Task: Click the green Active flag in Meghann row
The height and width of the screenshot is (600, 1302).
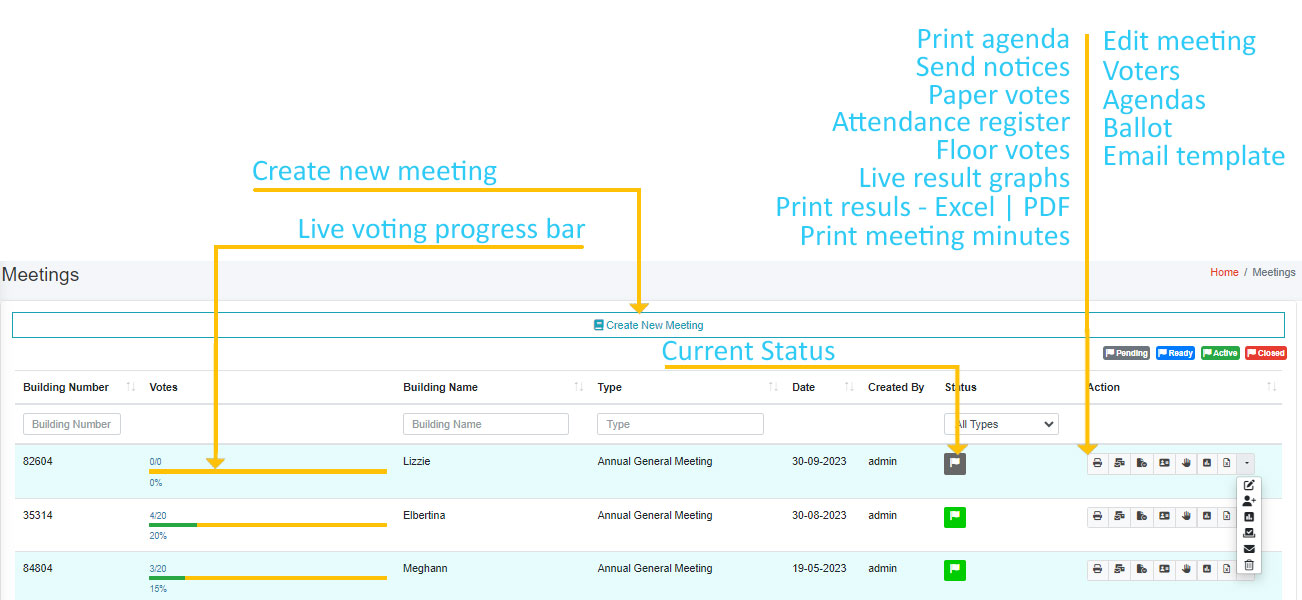Action: click(955, 570)
